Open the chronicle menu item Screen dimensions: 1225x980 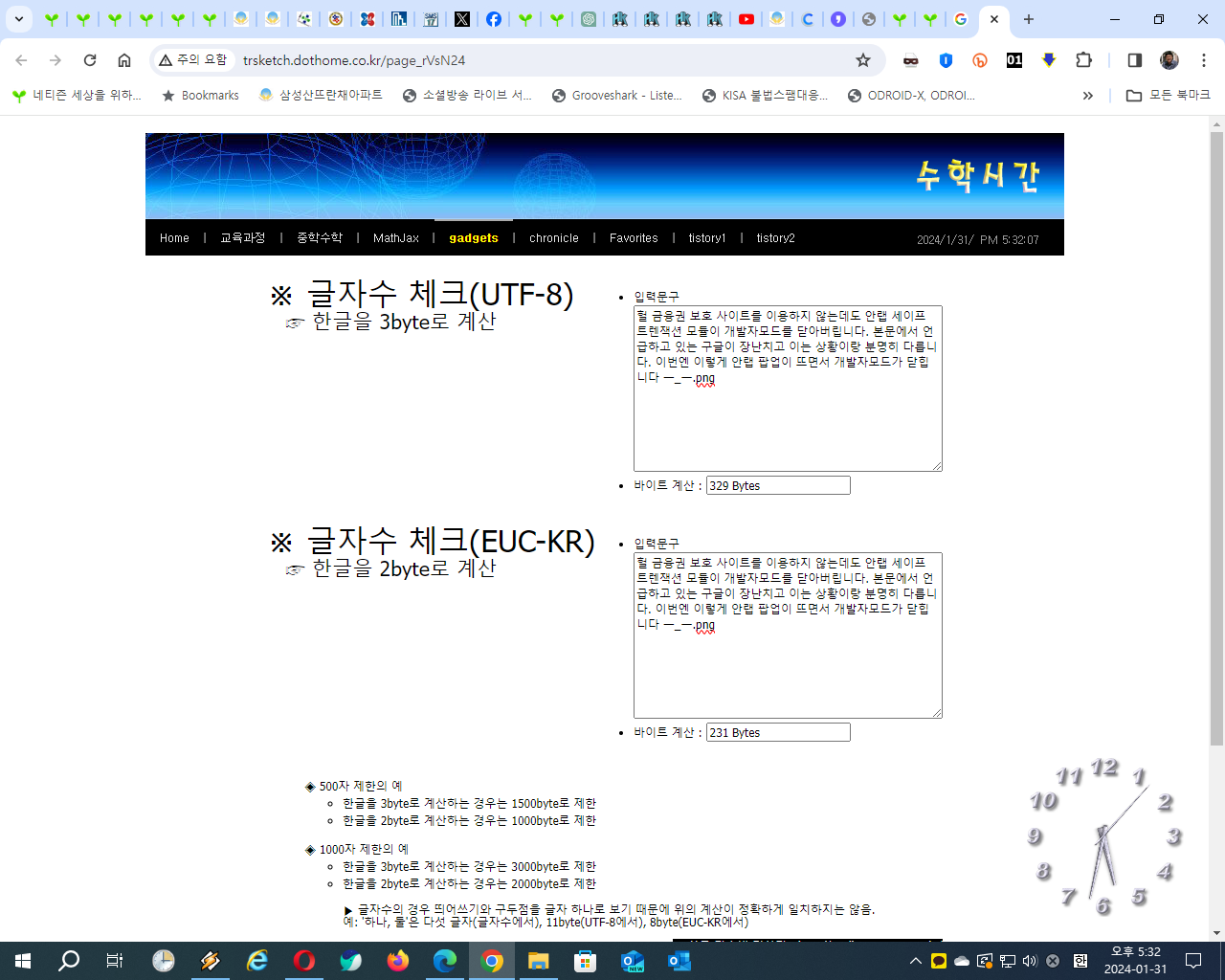point(554,238)
